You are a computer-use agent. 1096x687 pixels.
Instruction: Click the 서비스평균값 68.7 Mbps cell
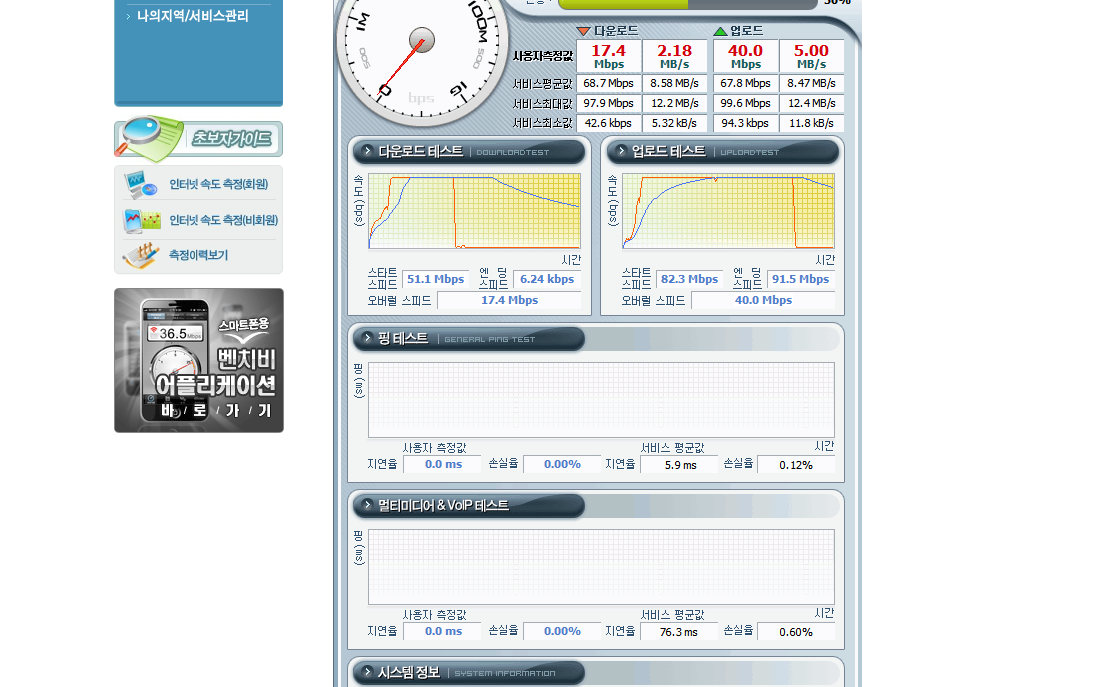tap(609, 83)
